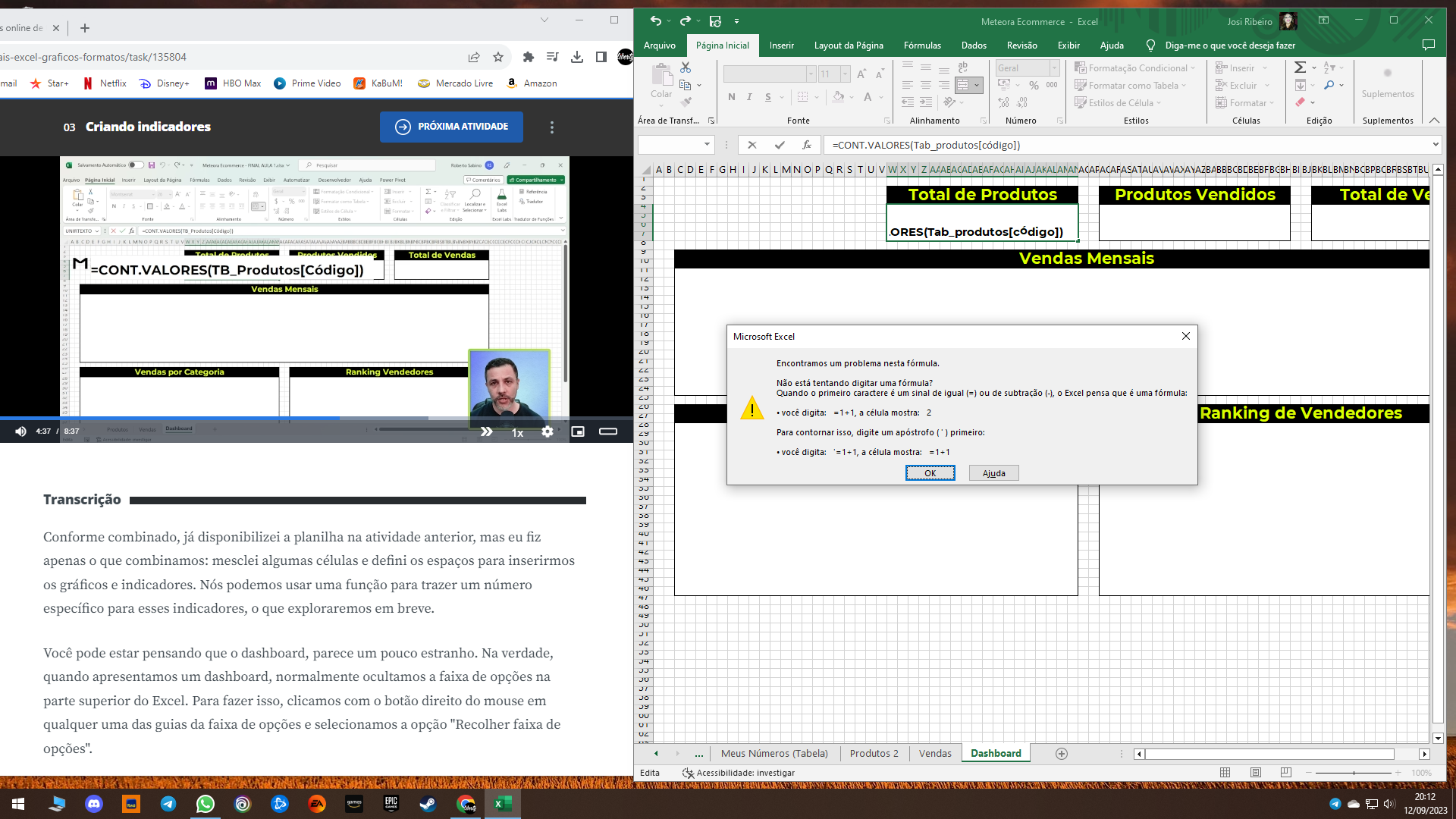Image resolution: width=1456 pixels, height=819 pixels.
Task: Open Discord from Windows taskbar
Action: [94, 804]
